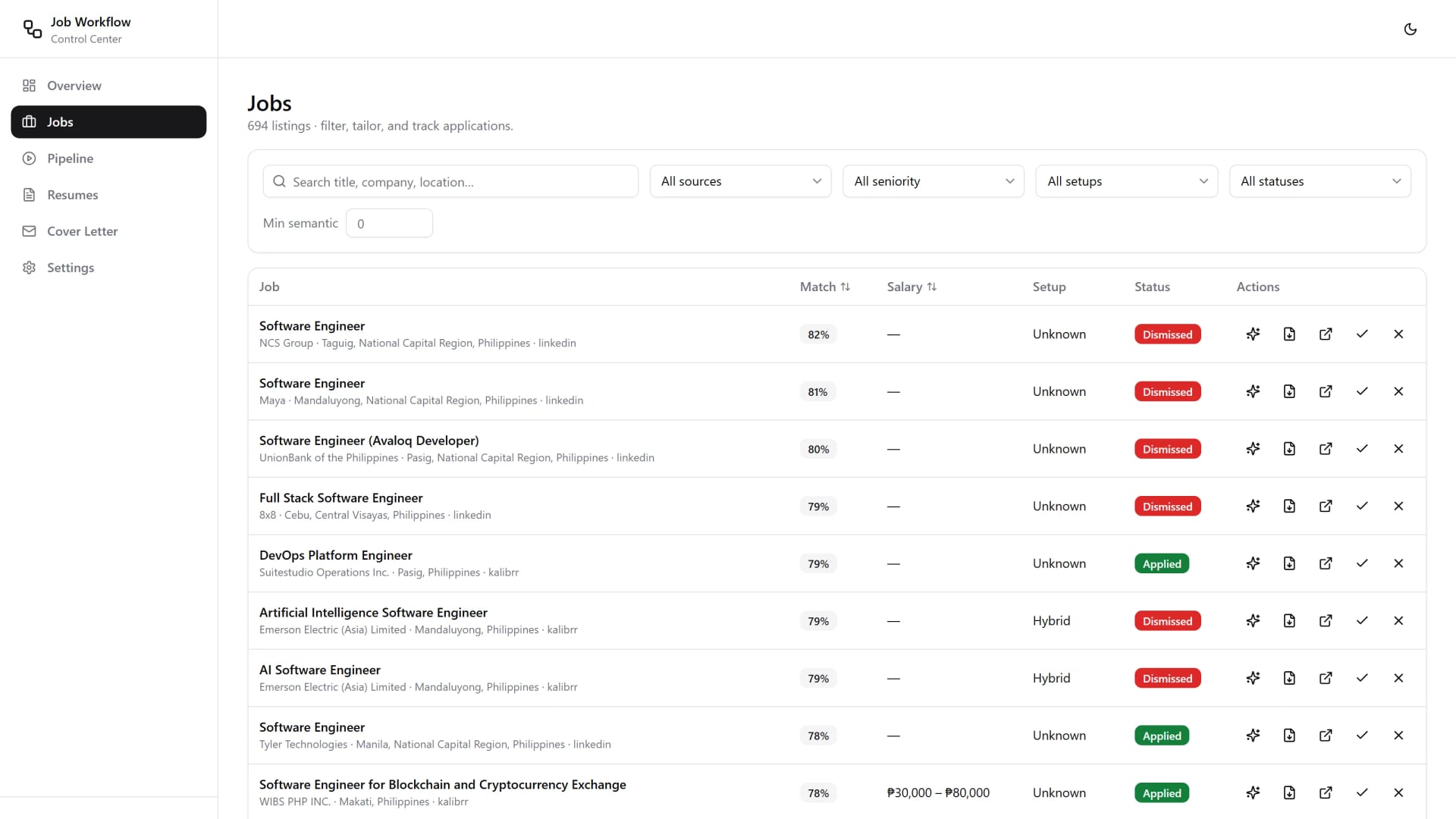Open Software Engineer for Blockchain listing title
This screenshot has width=1456, height=819.
(442, 785)
